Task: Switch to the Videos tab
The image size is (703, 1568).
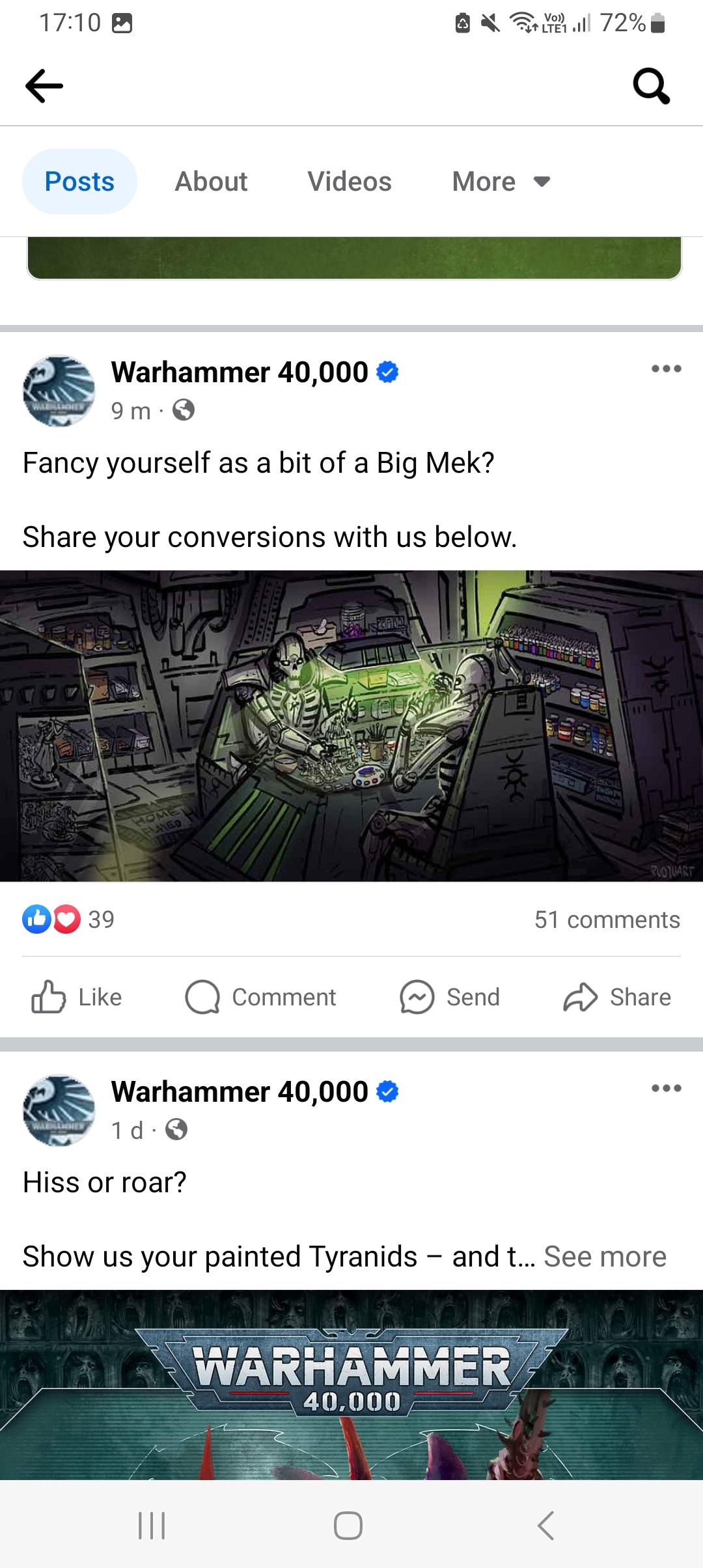Action: [x=350, y=182]
